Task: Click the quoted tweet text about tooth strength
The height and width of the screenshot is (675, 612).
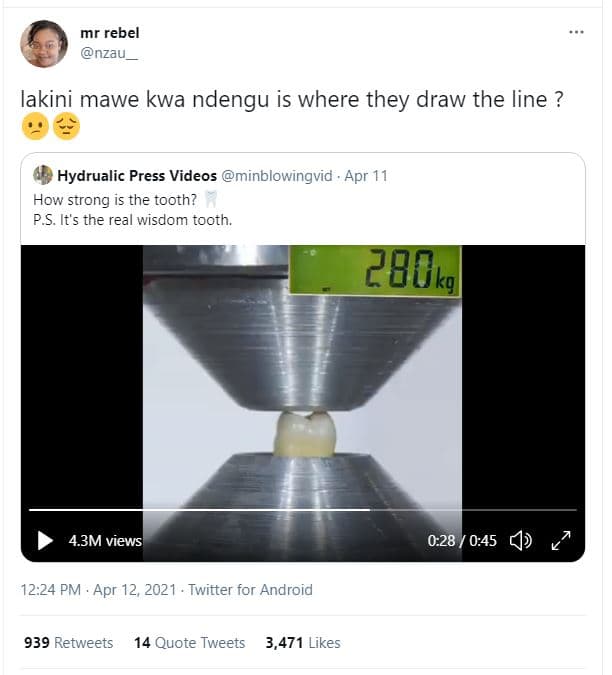Action: [132, 210]
